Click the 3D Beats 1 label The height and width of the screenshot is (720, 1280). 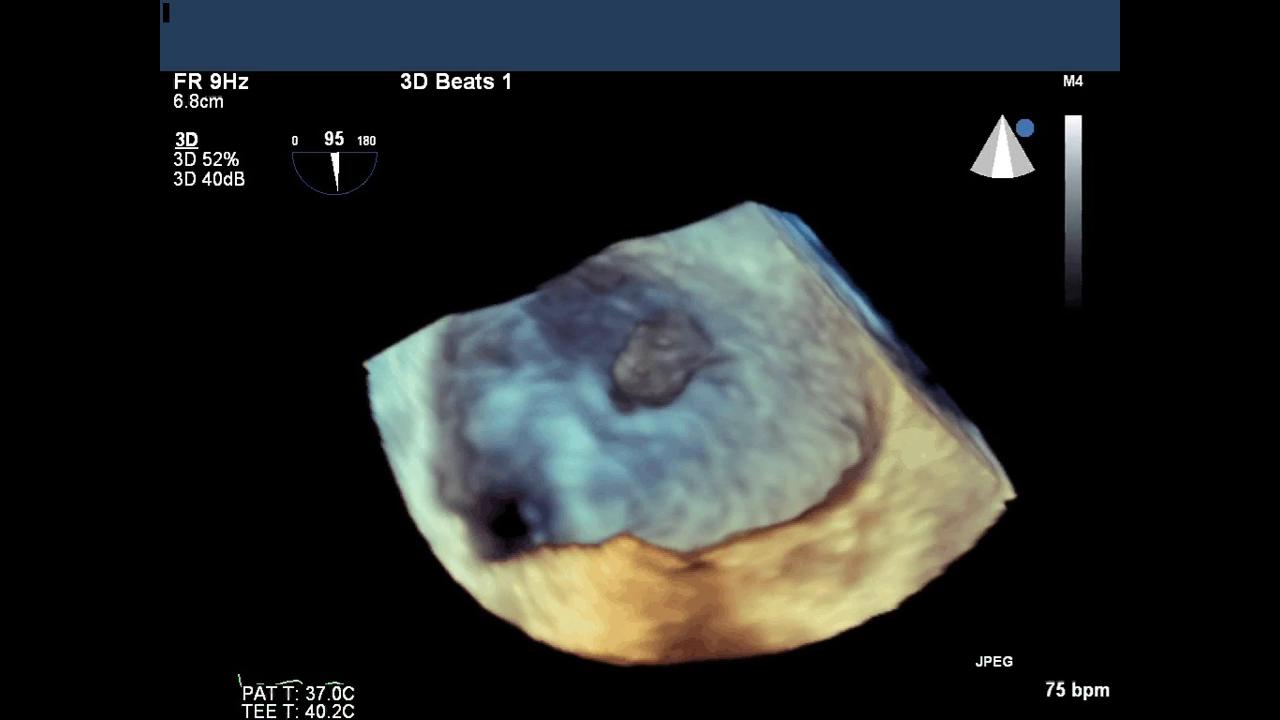[456, 82]
